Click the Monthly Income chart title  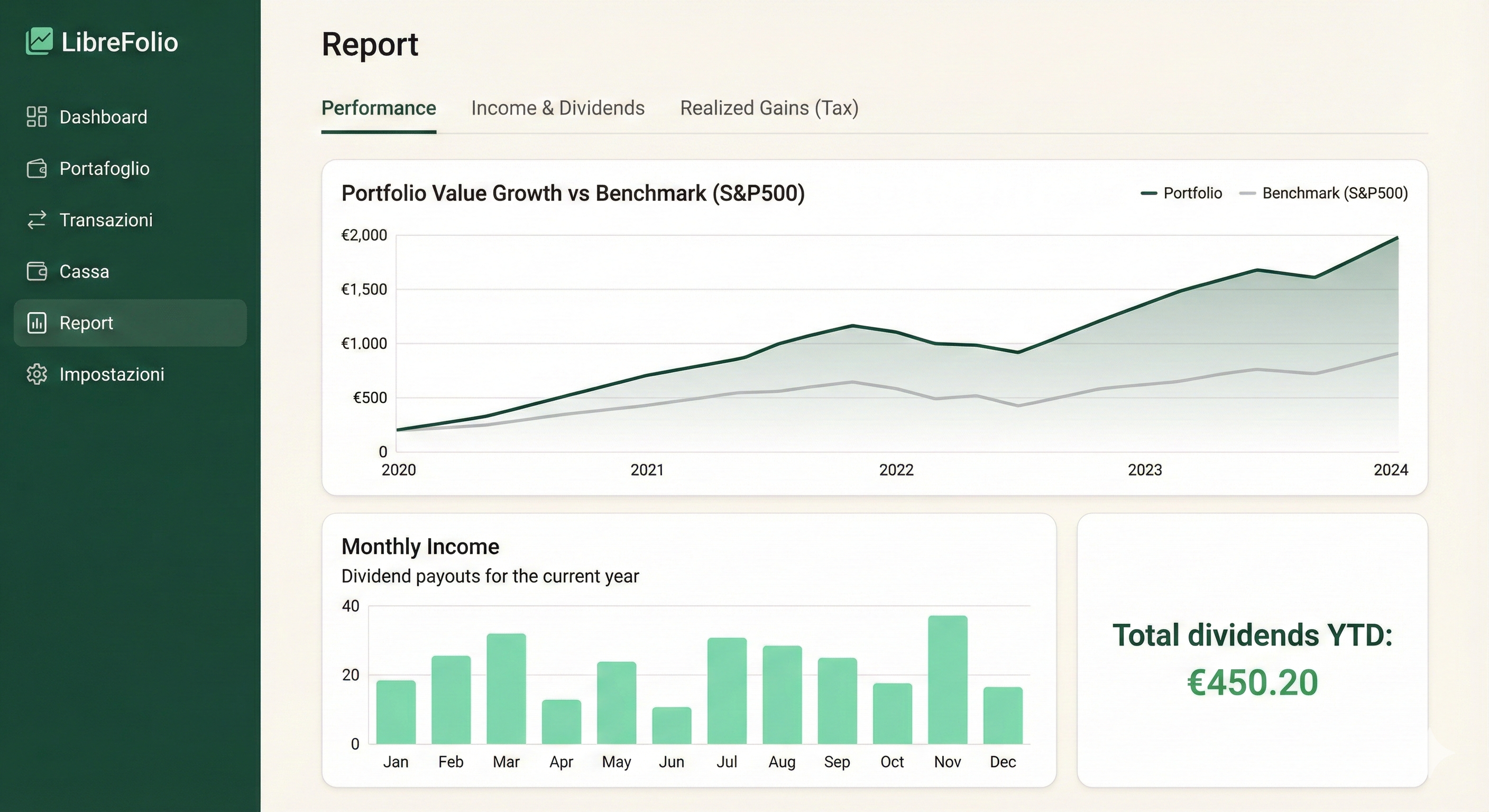pos(421,546)
